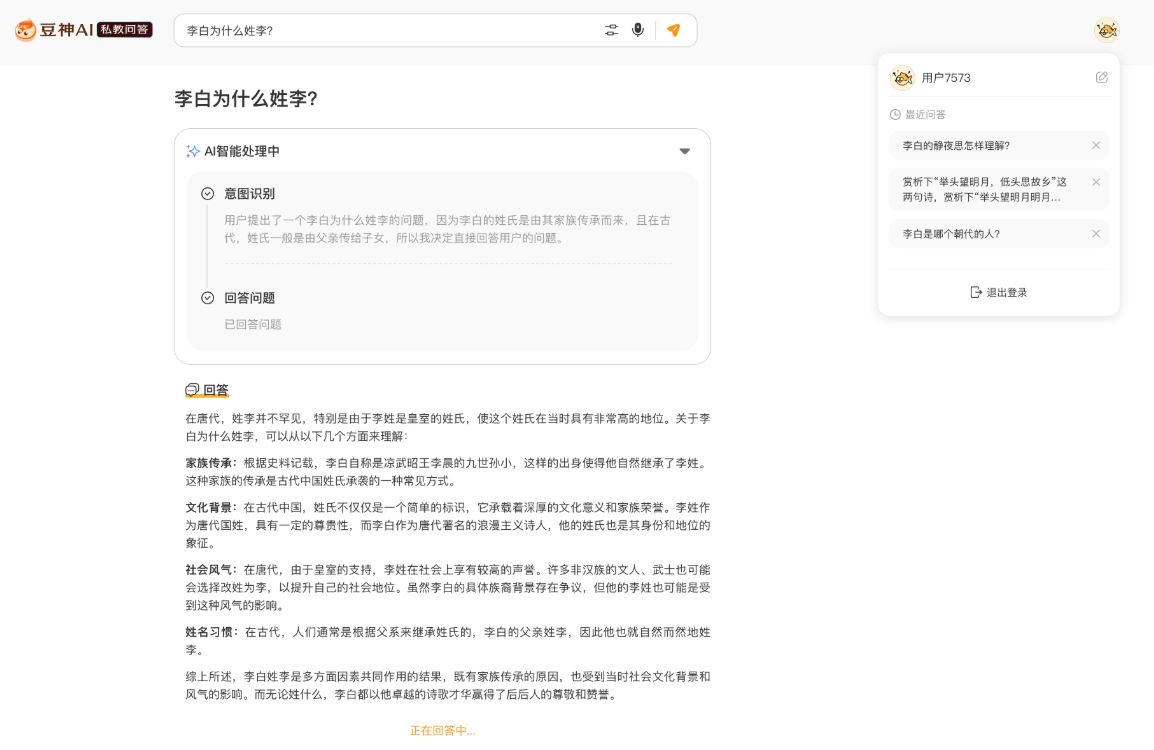Click 退出登录 to log out
This screenshot has width=1154, height=750.
click(999, 292)
